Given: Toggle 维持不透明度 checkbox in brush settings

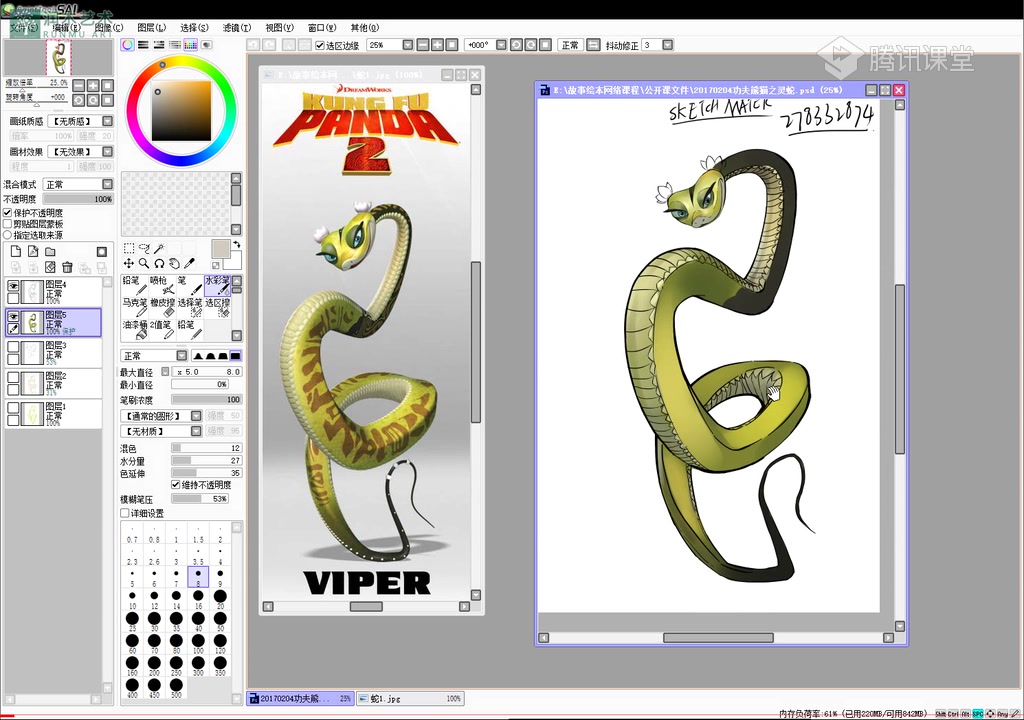Looking at the screenshot, I should pyautogui.click(x=176, y=485).
